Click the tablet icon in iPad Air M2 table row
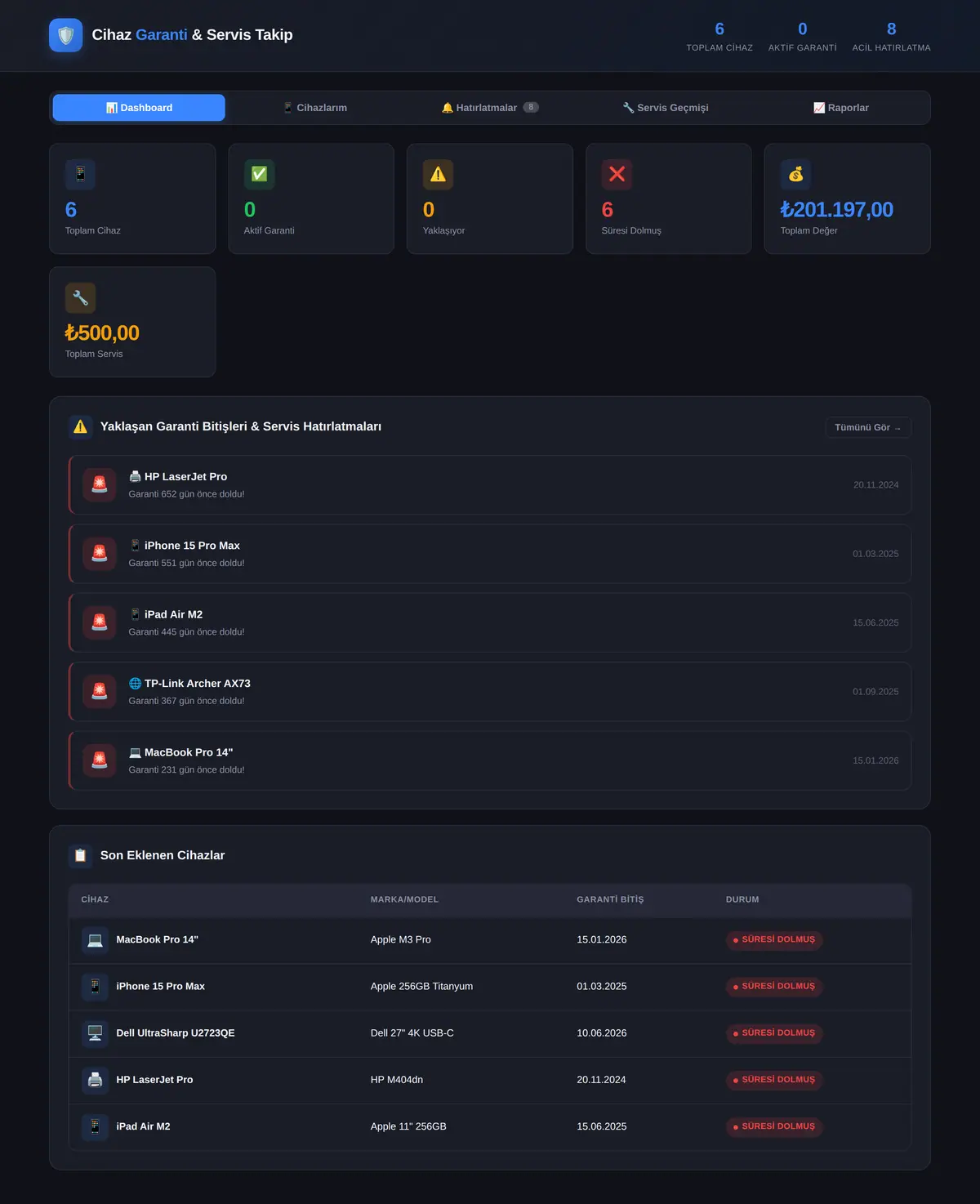The height and width of the screenshot is (1204, 980). 95,1126
